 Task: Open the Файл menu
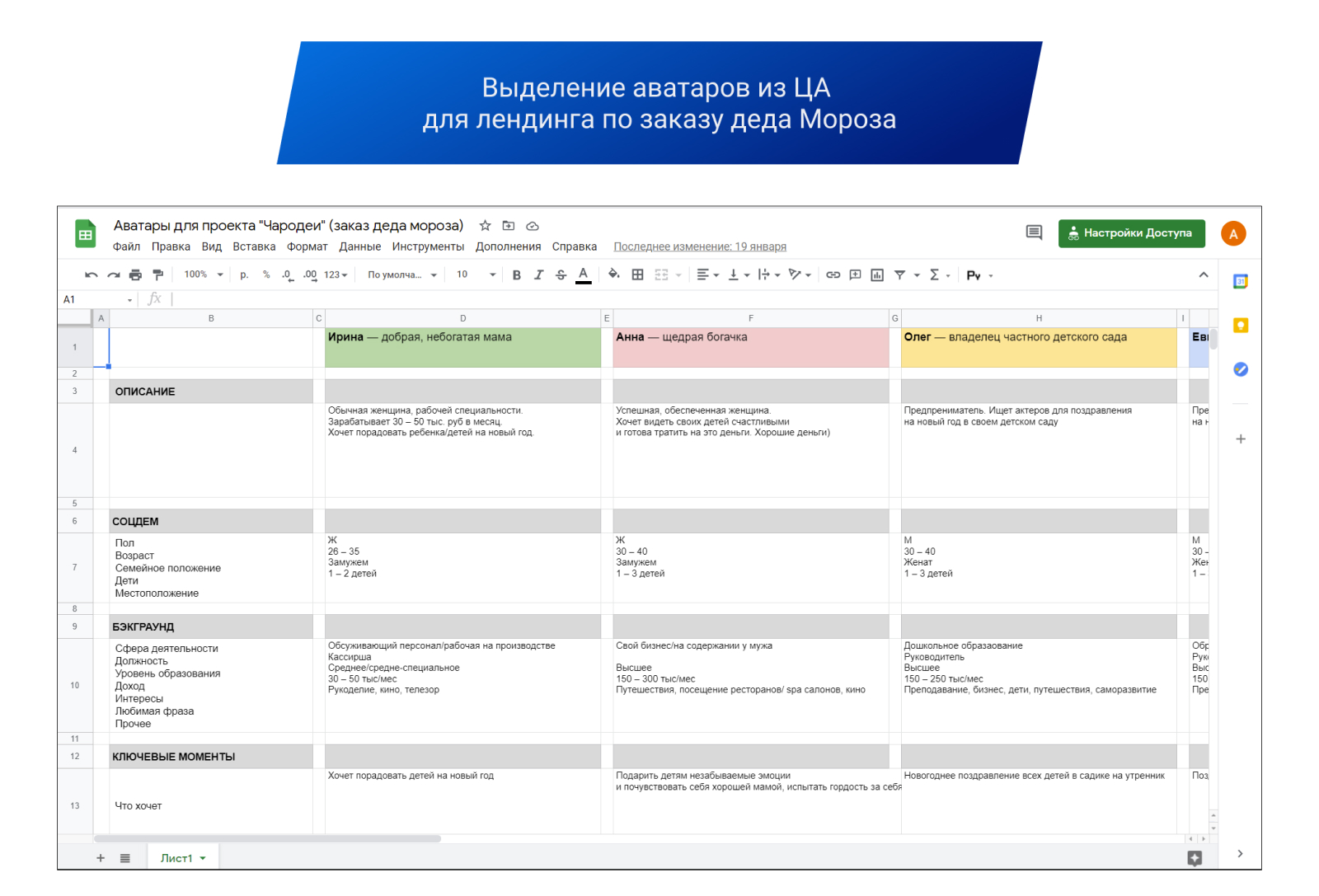tap(126, 246)
